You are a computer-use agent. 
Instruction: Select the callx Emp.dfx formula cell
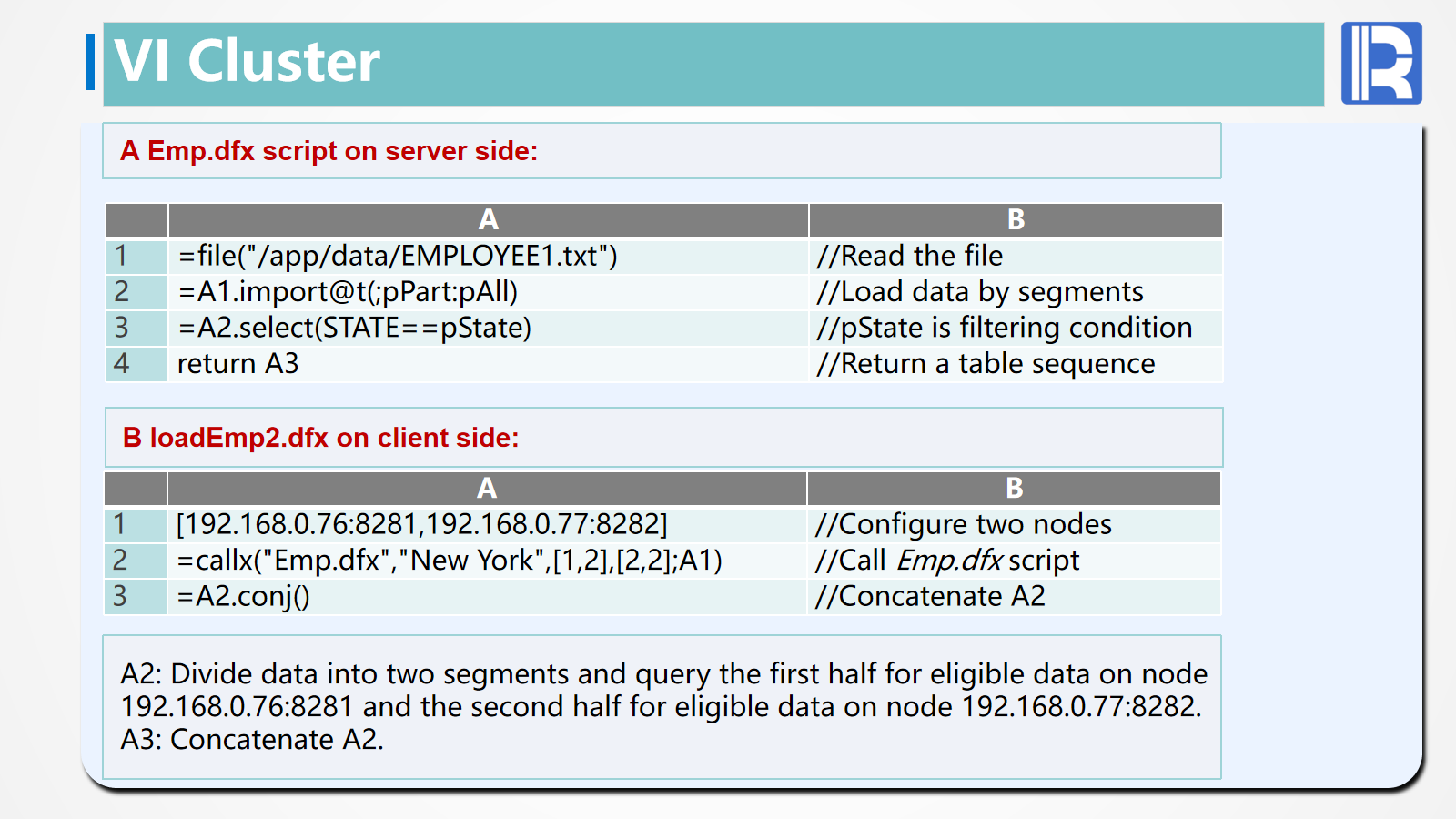(450, 561)
